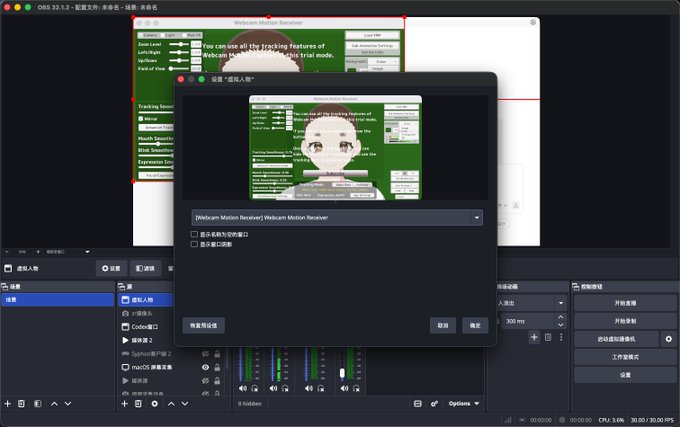The width and height of the screenshot is (680, 427).
Task: Open scene filters icon in the scenes toolbar
Action: (x=38, y=404)
